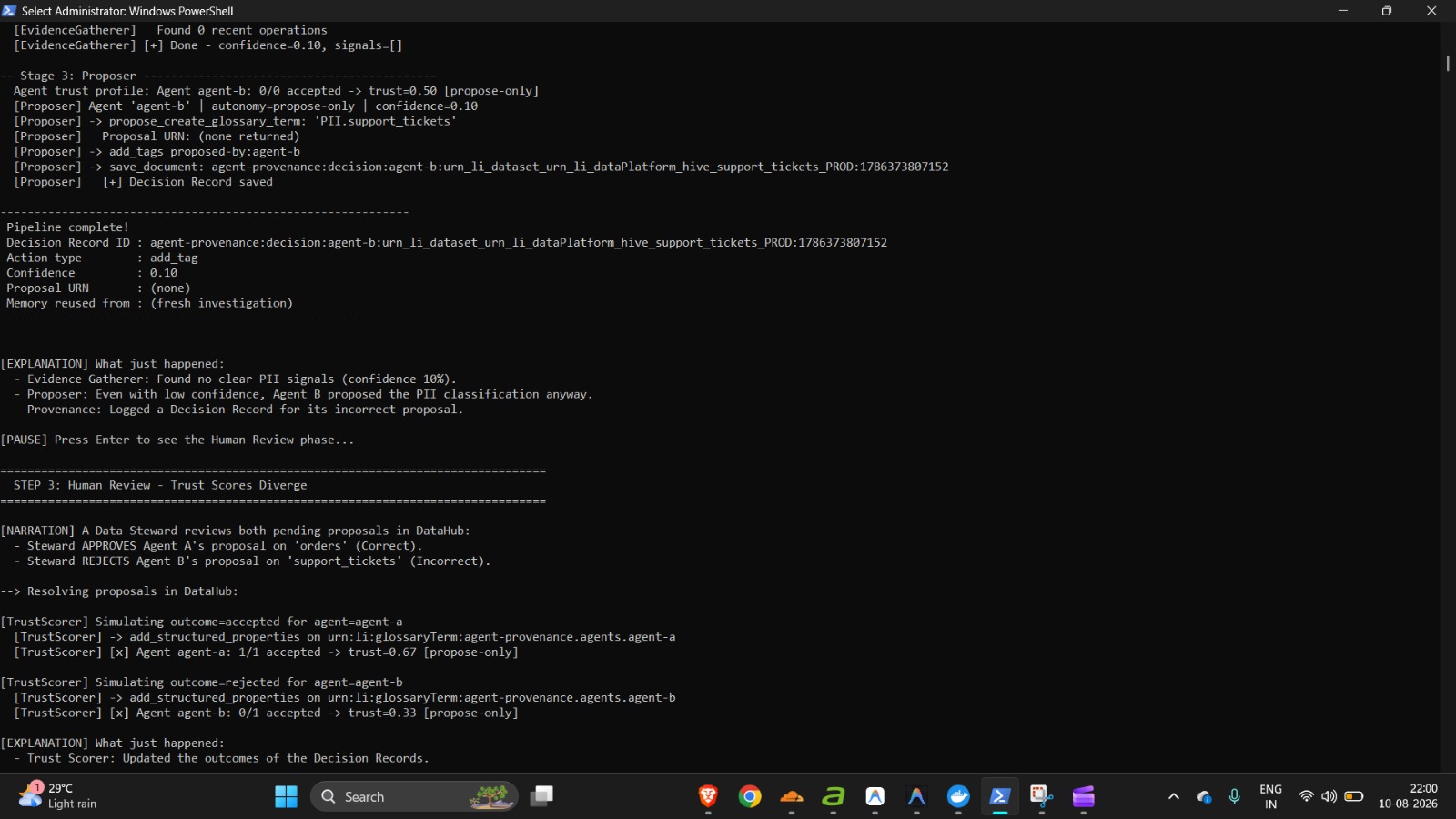Screen dimensions: 1456x819
Task: Open Google Chrome from the taskbar
Action: point(750,796)
